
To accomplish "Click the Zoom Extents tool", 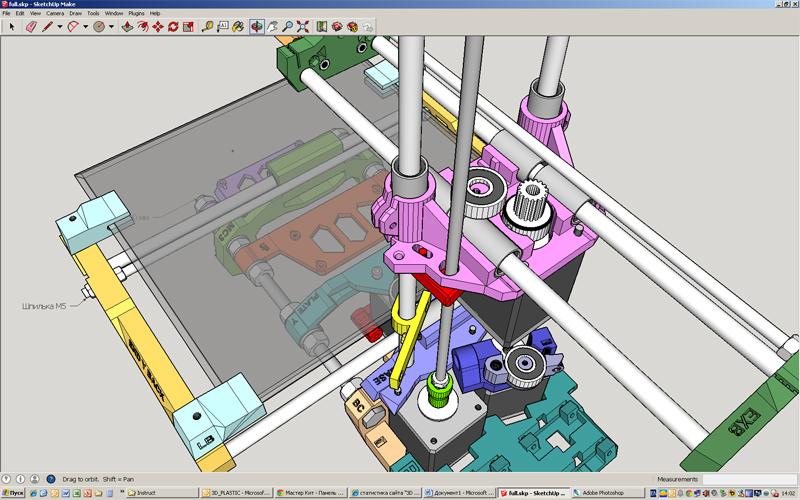I will (x=303, y=27).
